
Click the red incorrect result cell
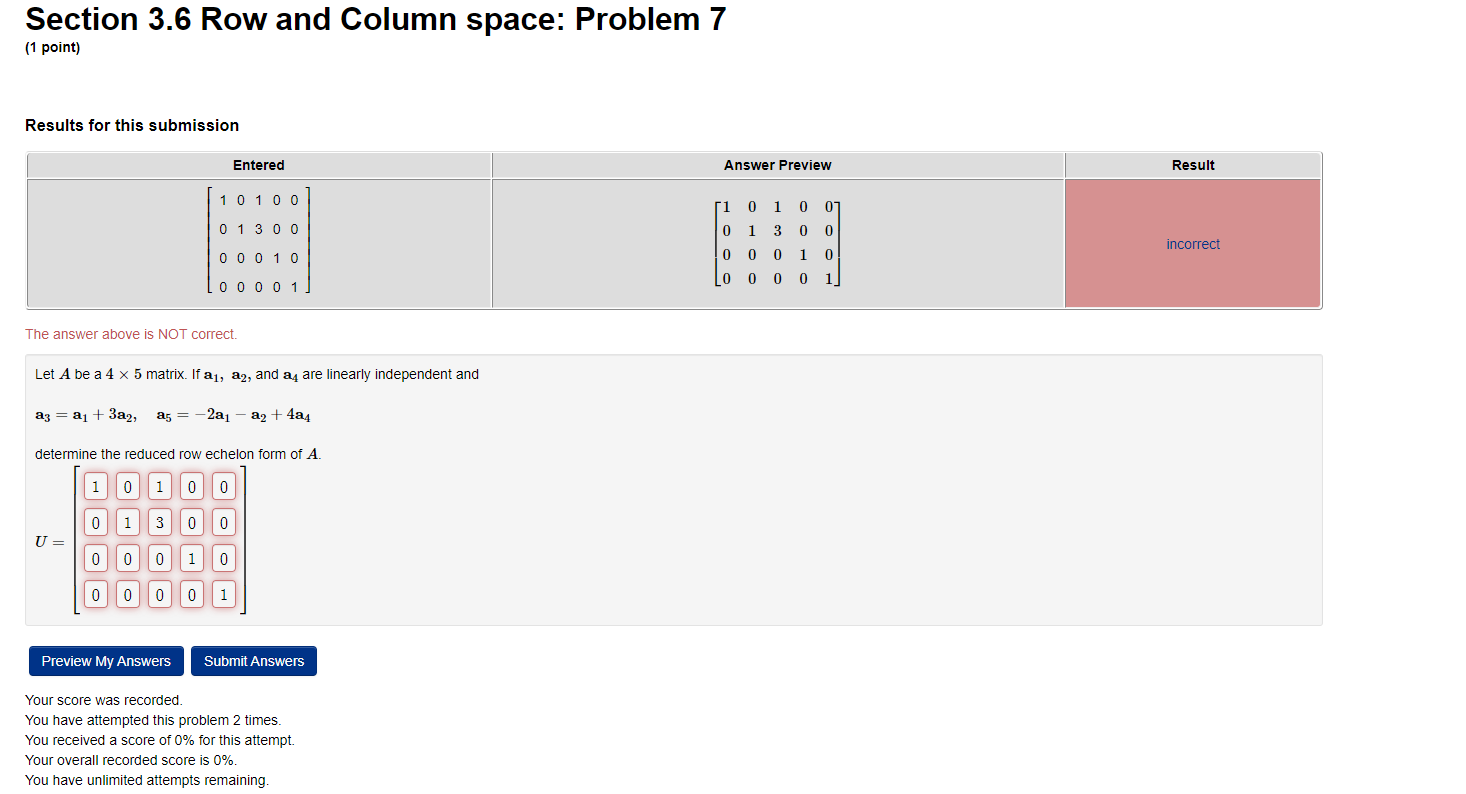tap(1192, 243)
